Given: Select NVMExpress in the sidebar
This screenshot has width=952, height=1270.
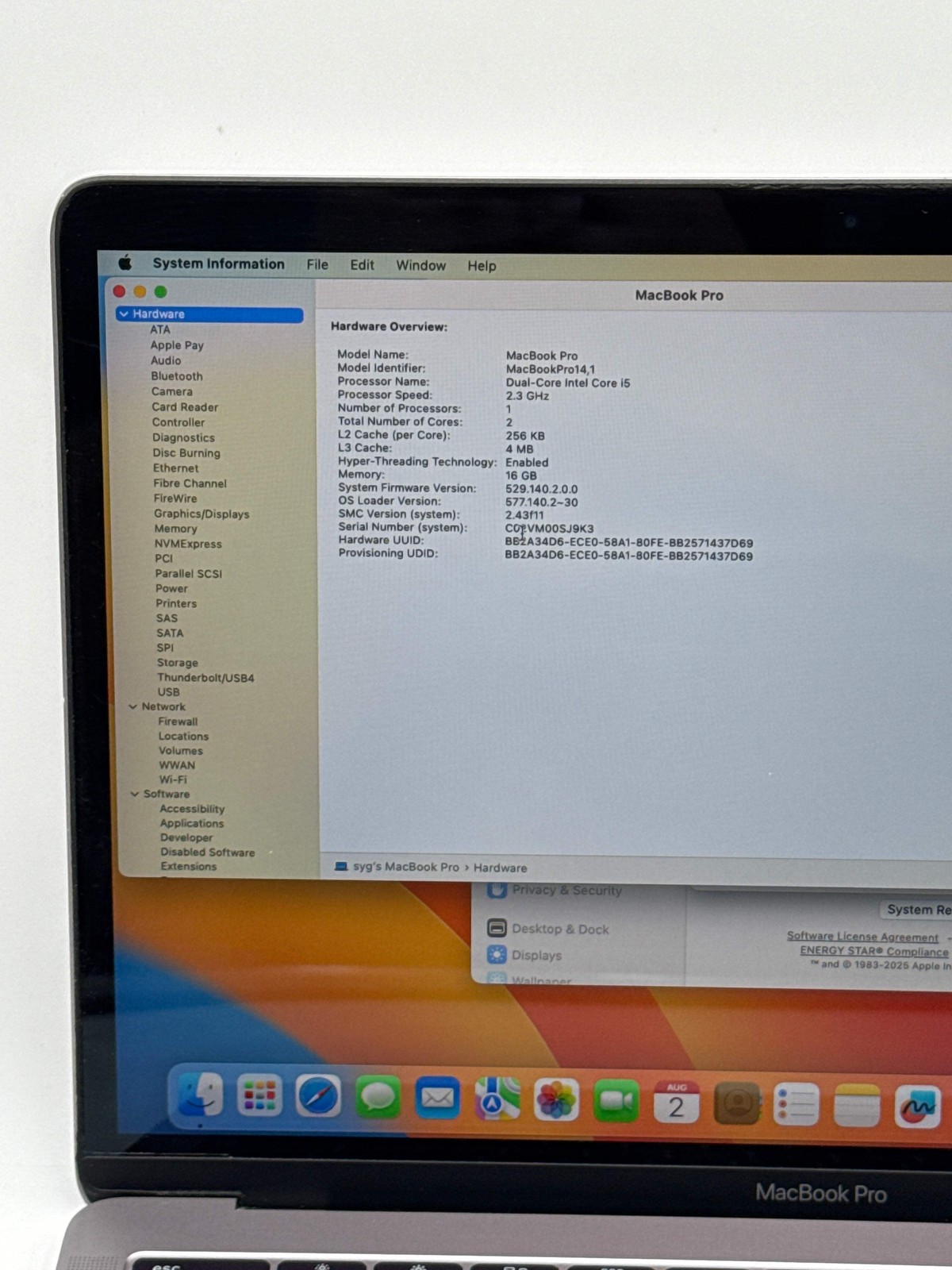Looking at the screenshot, I should pyautogui.click(x=188, y=544).
